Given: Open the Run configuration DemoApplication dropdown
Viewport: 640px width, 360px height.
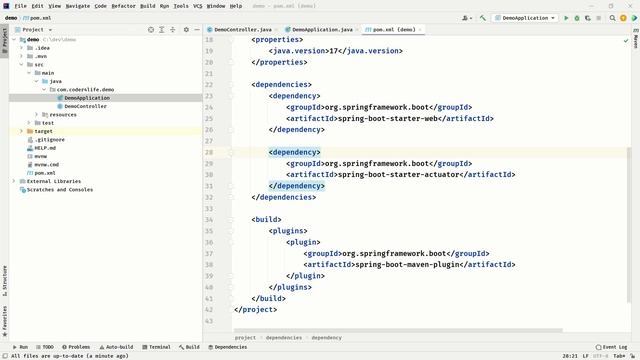Looking at the screenshot, I should pos(524,18).
